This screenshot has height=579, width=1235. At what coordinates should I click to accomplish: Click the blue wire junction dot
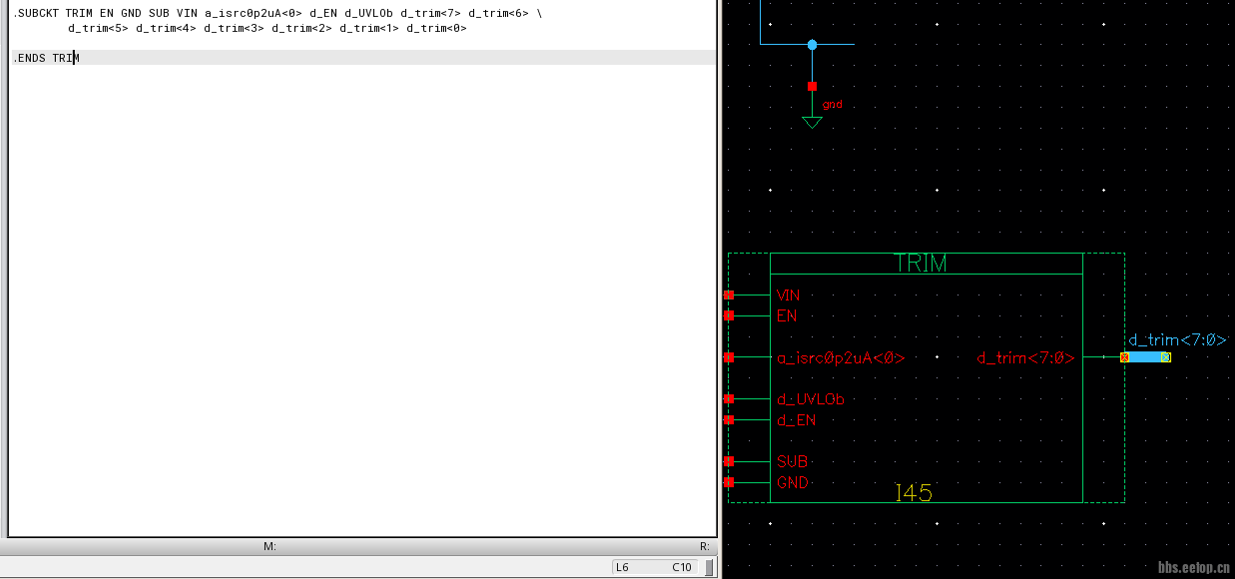pos(812,45)
